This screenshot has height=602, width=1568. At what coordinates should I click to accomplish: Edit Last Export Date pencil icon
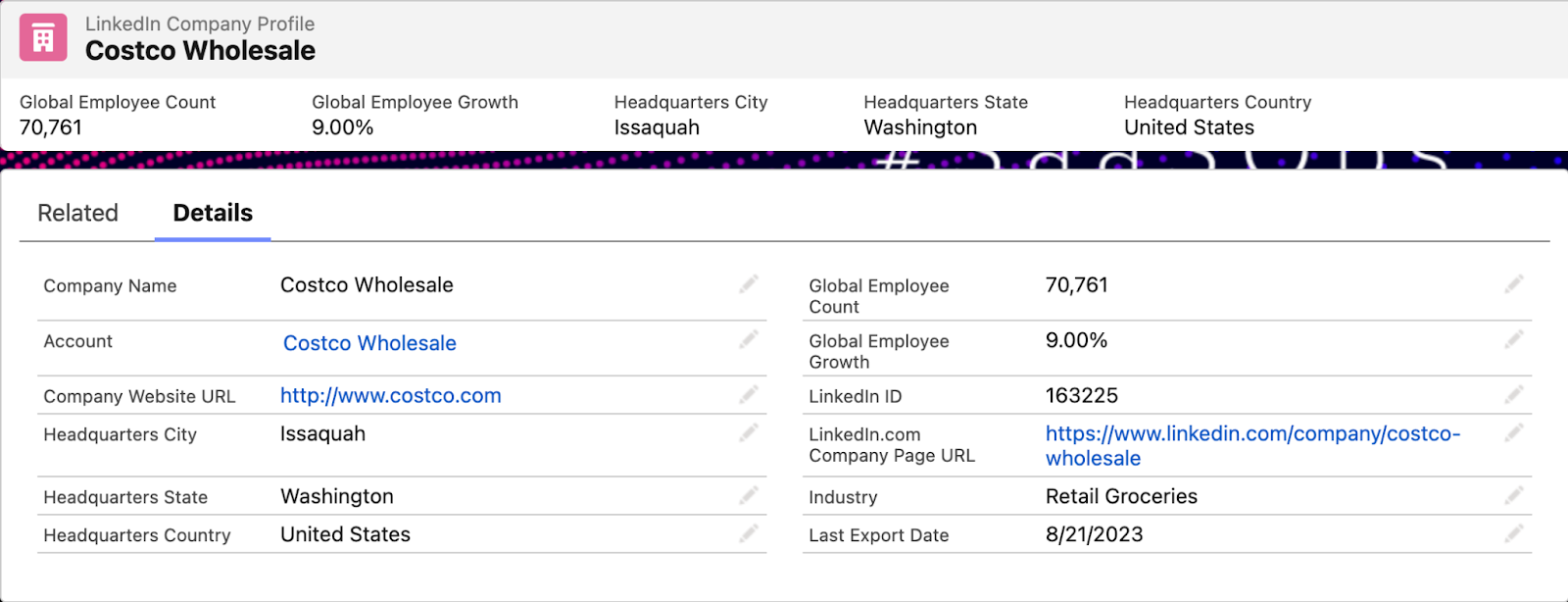tap(1514, 533)
